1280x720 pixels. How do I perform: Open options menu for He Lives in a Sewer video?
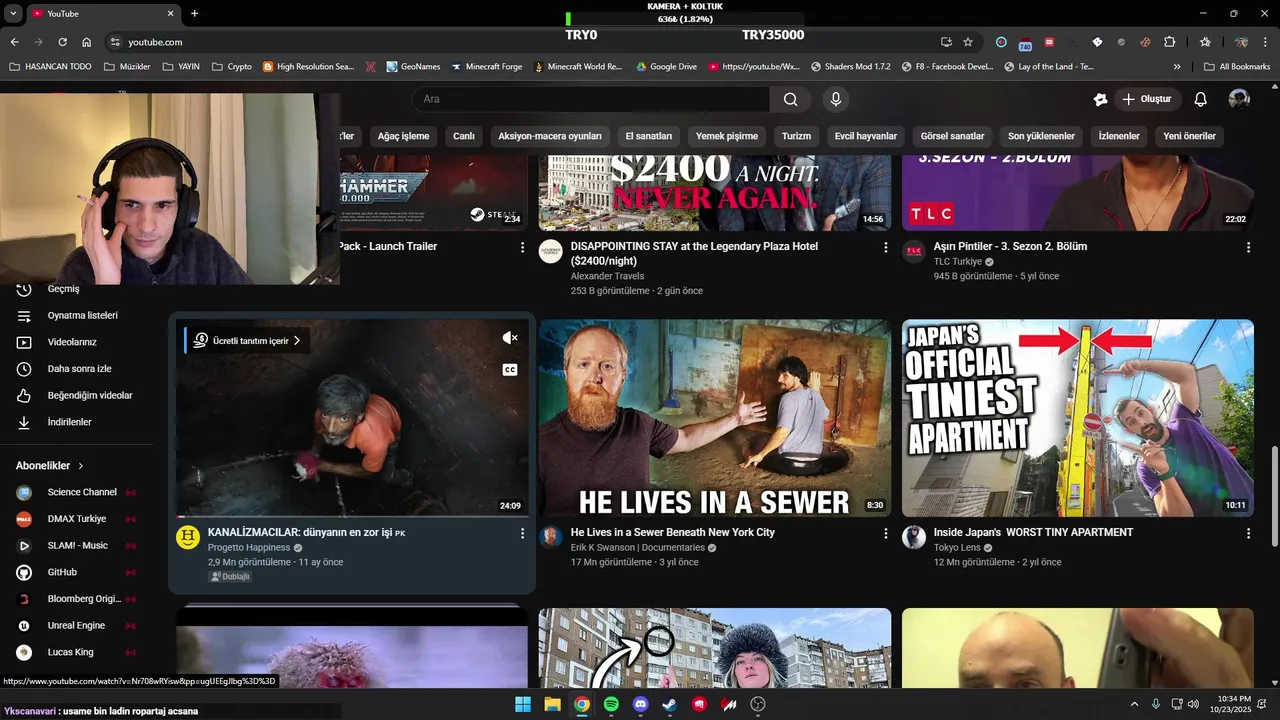(885, 534)
